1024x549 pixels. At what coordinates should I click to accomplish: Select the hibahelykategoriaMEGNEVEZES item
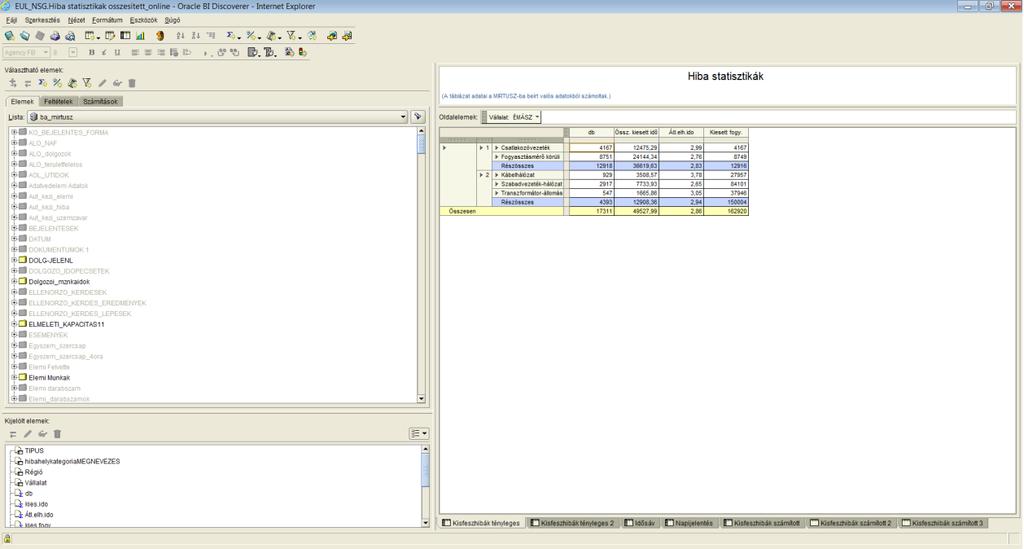[72, 462]
